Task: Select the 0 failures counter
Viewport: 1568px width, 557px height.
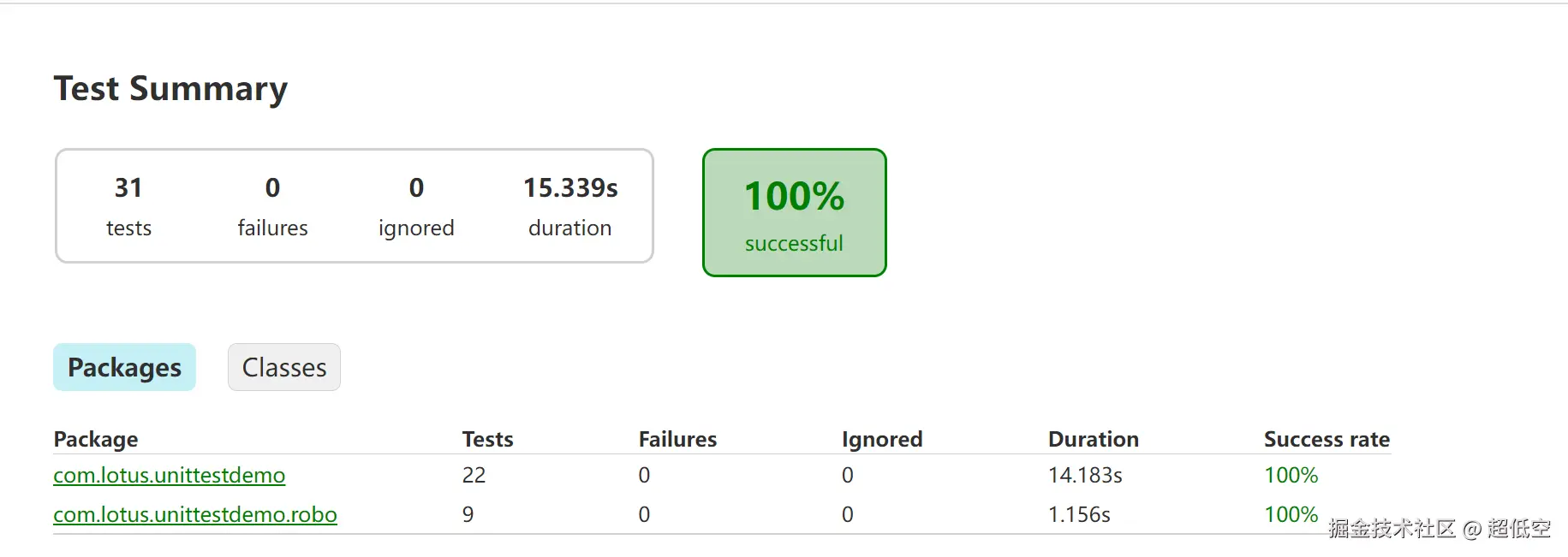Action: pos(272,205)
